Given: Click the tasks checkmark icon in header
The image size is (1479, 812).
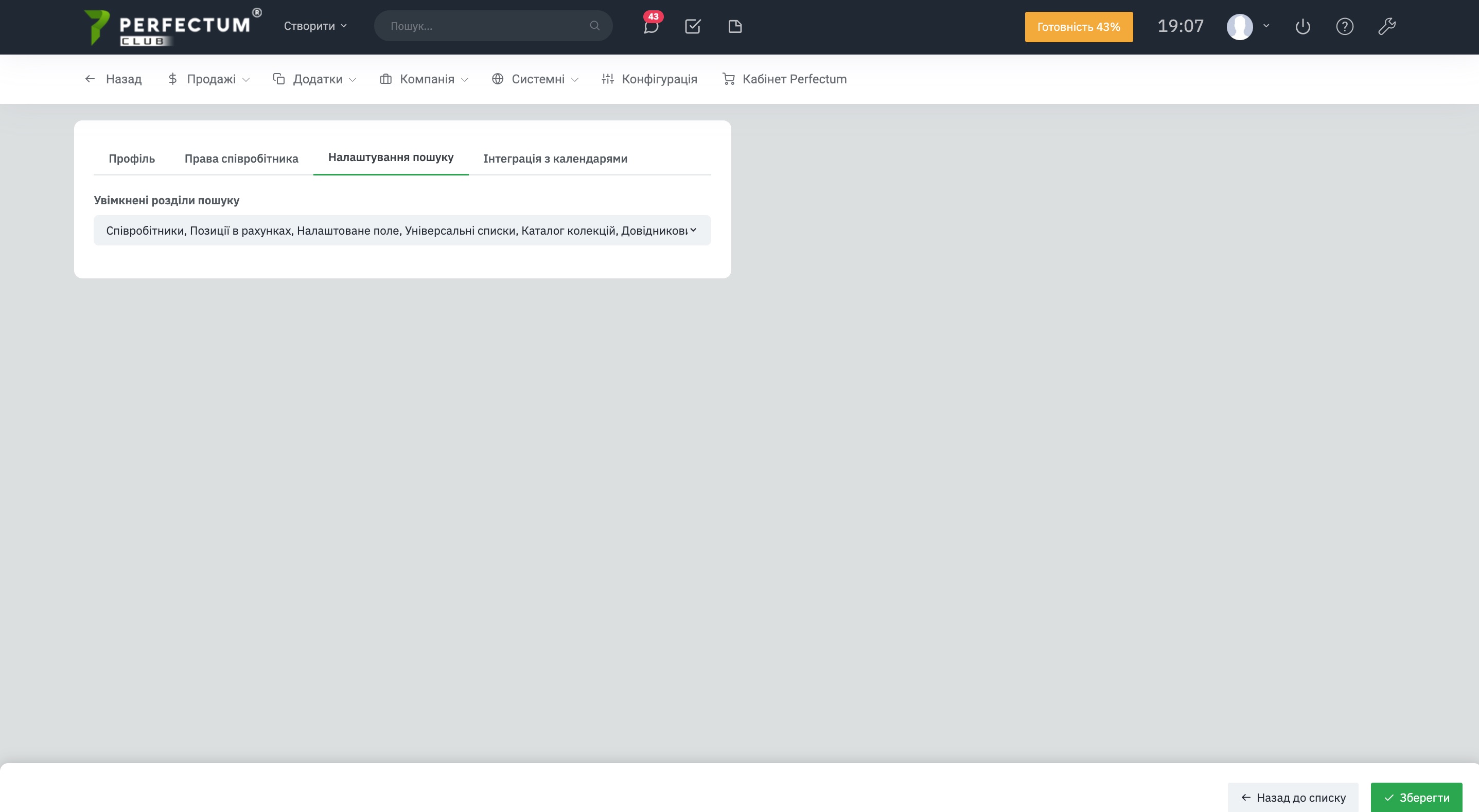Looking at the screenshot, I should (693, 26).
